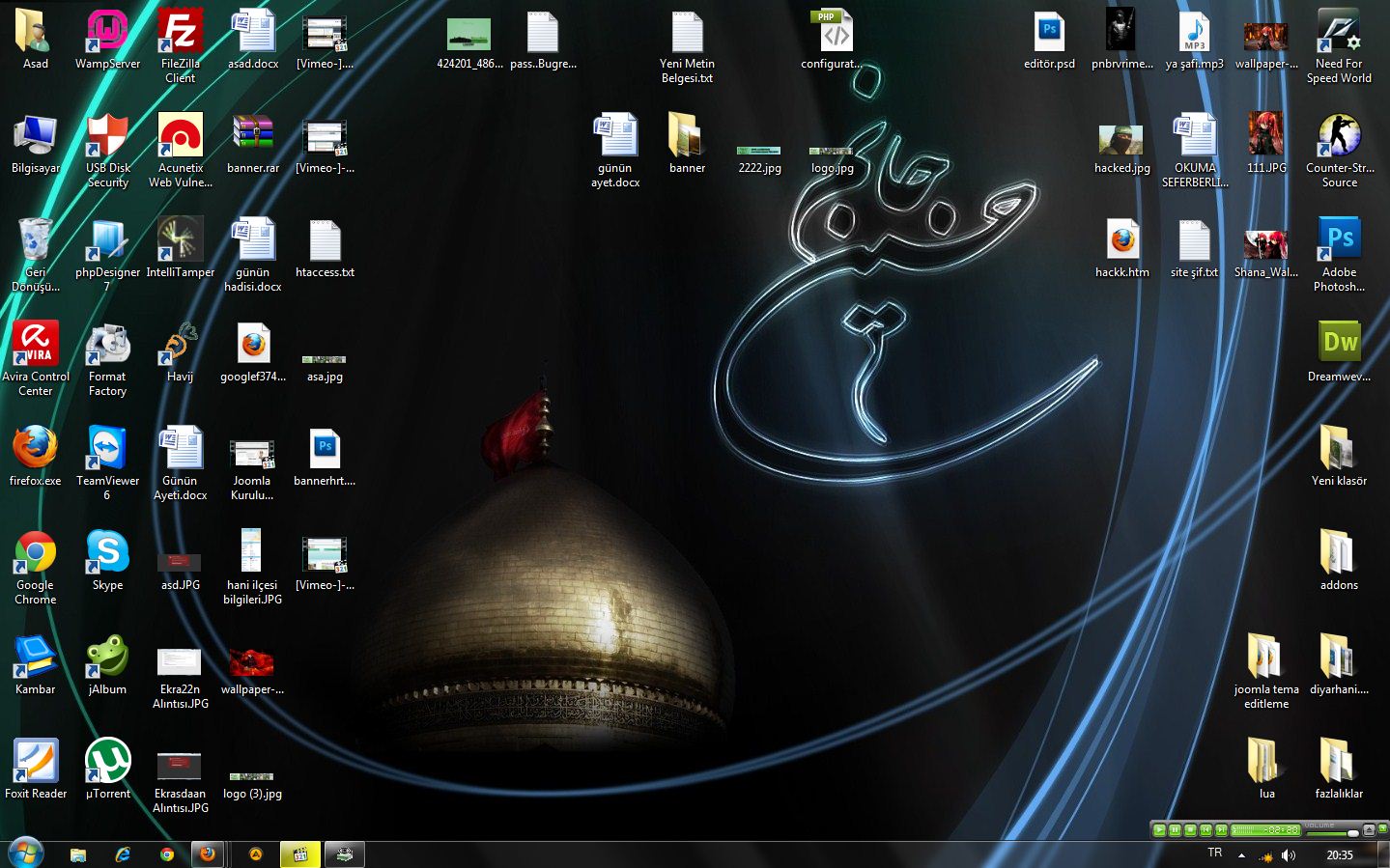1390x868 pixels.
Task: Select the hackk.htm file icon
Action: (1122, 248)
